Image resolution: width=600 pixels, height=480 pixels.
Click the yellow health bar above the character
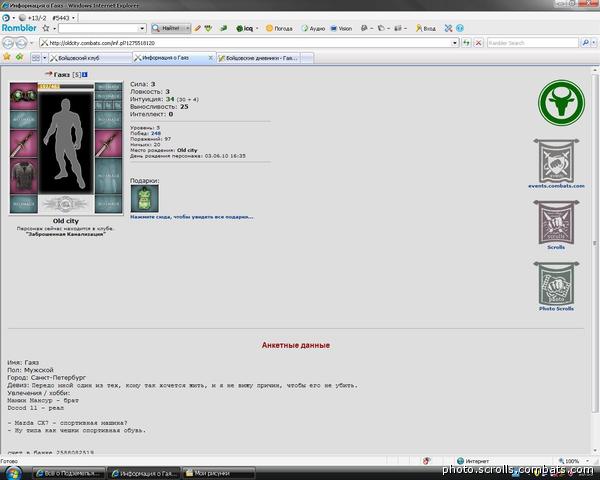(x=66, y=87)
